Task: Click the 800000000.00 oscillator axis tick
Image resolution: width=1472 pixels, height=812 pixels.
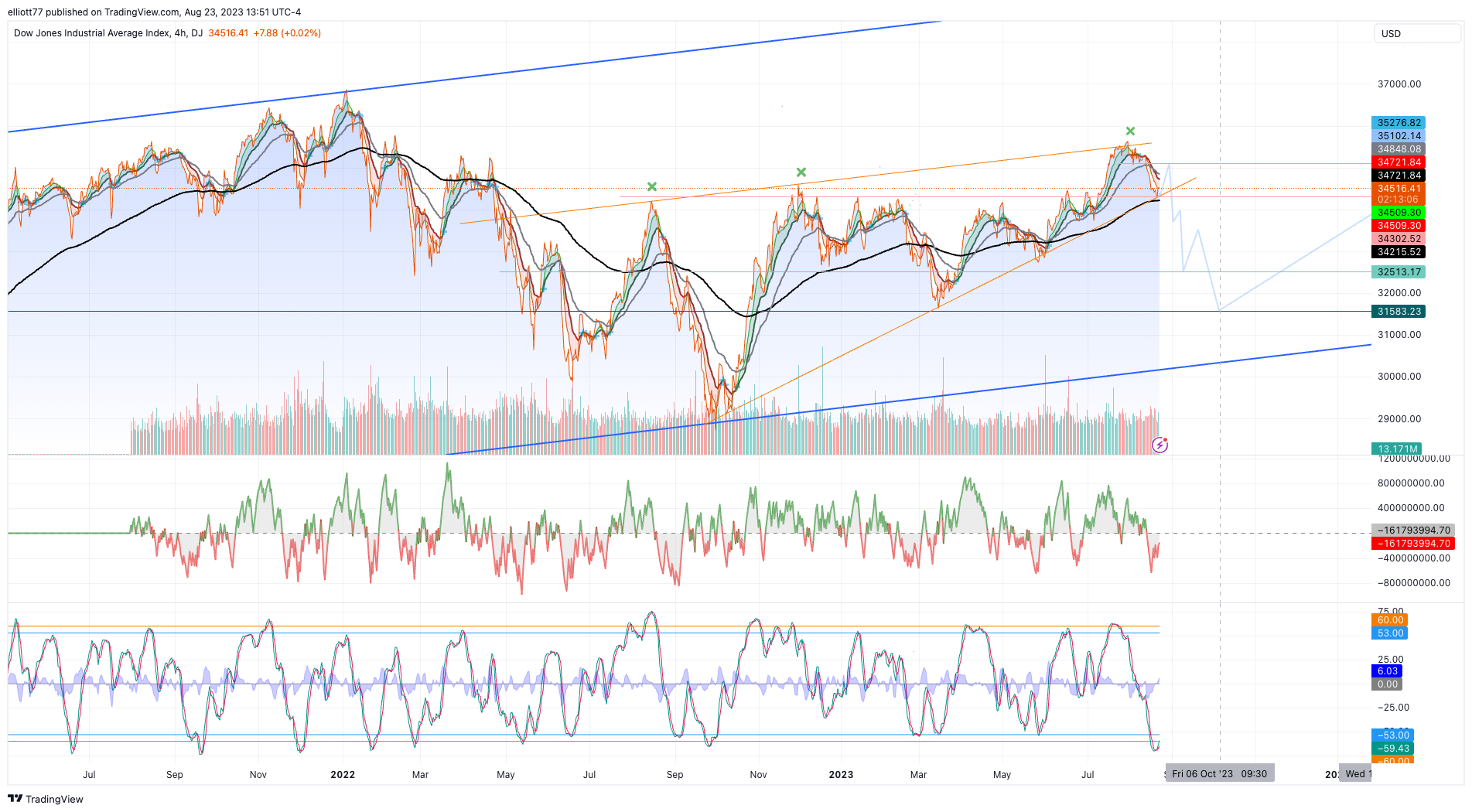Action: (1411, 483)
